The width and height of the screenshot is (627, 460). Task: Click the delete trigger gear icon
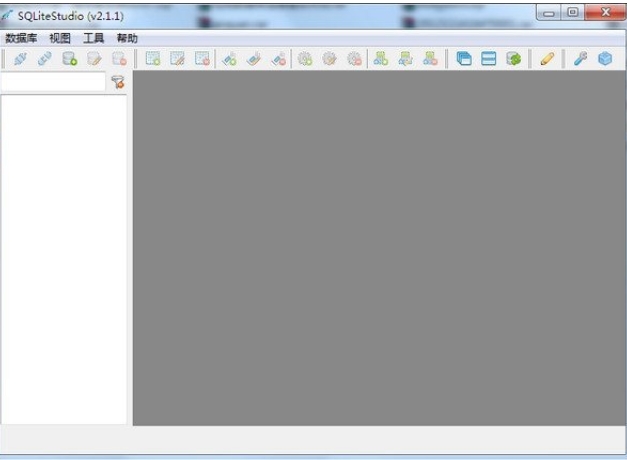click(x=355, y=59)
